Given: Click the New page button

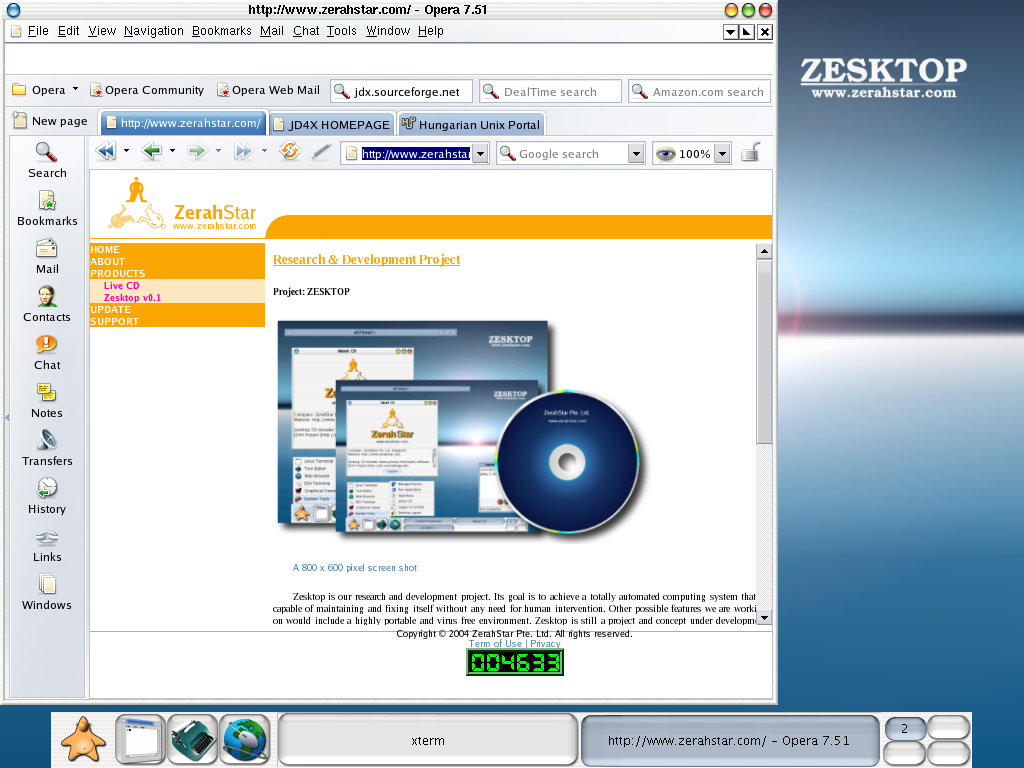Looking at the screenshot, I should [51, 121].
